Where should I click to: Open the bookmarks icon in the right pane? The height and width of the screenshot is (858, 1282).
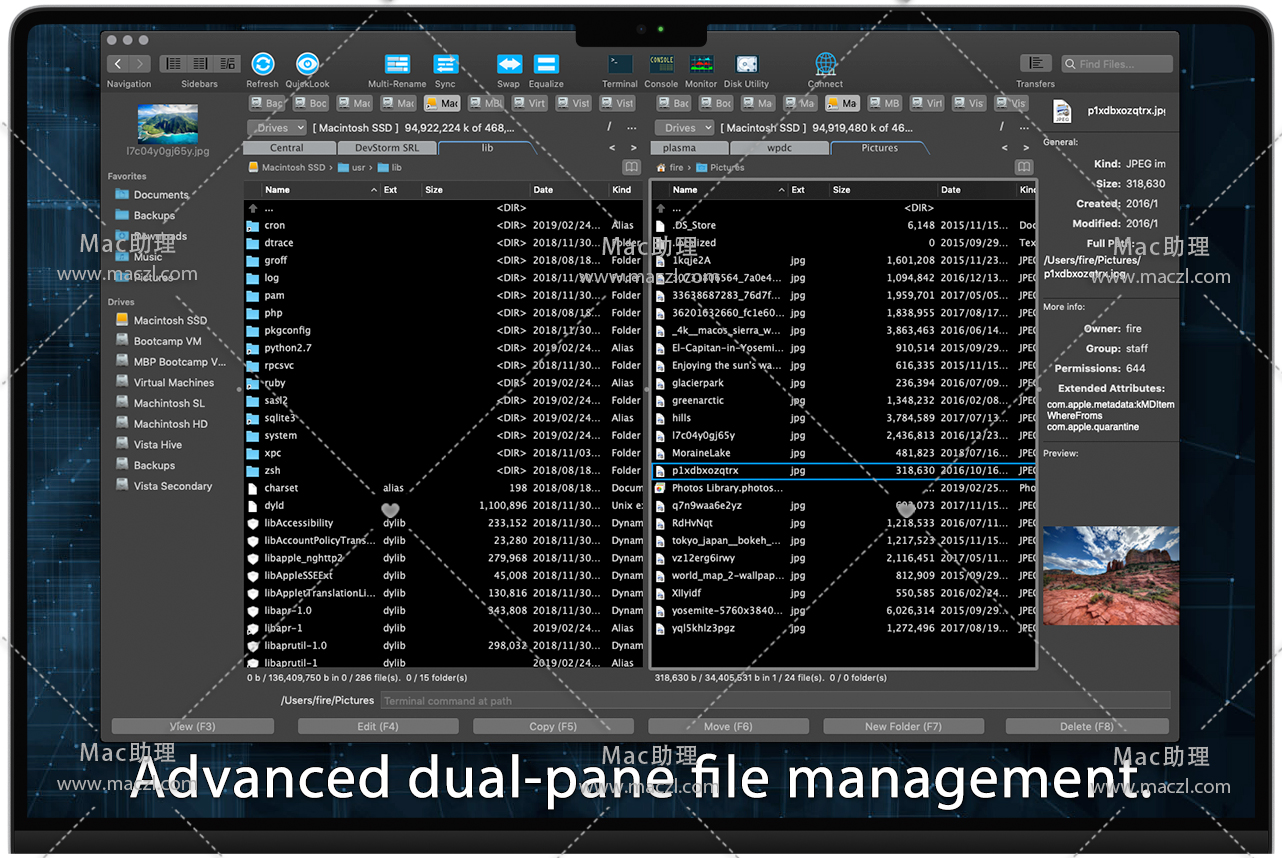click(x=1024, y=167)
